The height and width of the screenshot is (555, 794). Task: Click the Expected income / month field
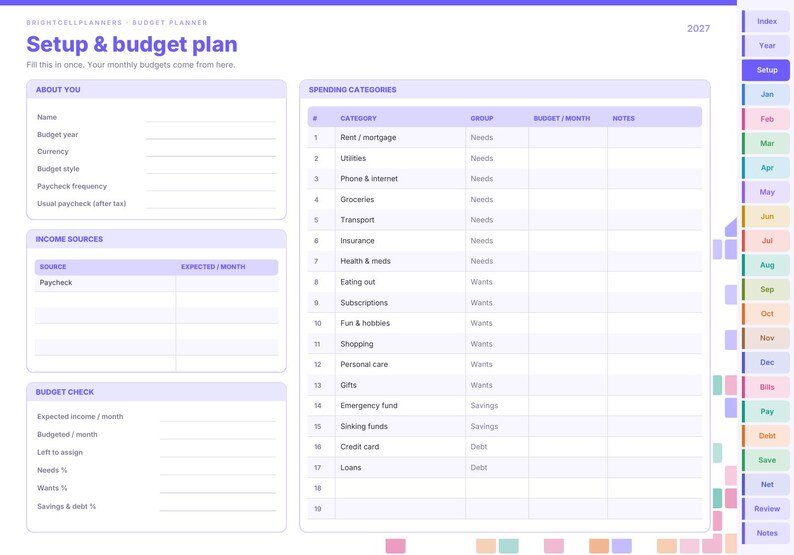[218, 416]
